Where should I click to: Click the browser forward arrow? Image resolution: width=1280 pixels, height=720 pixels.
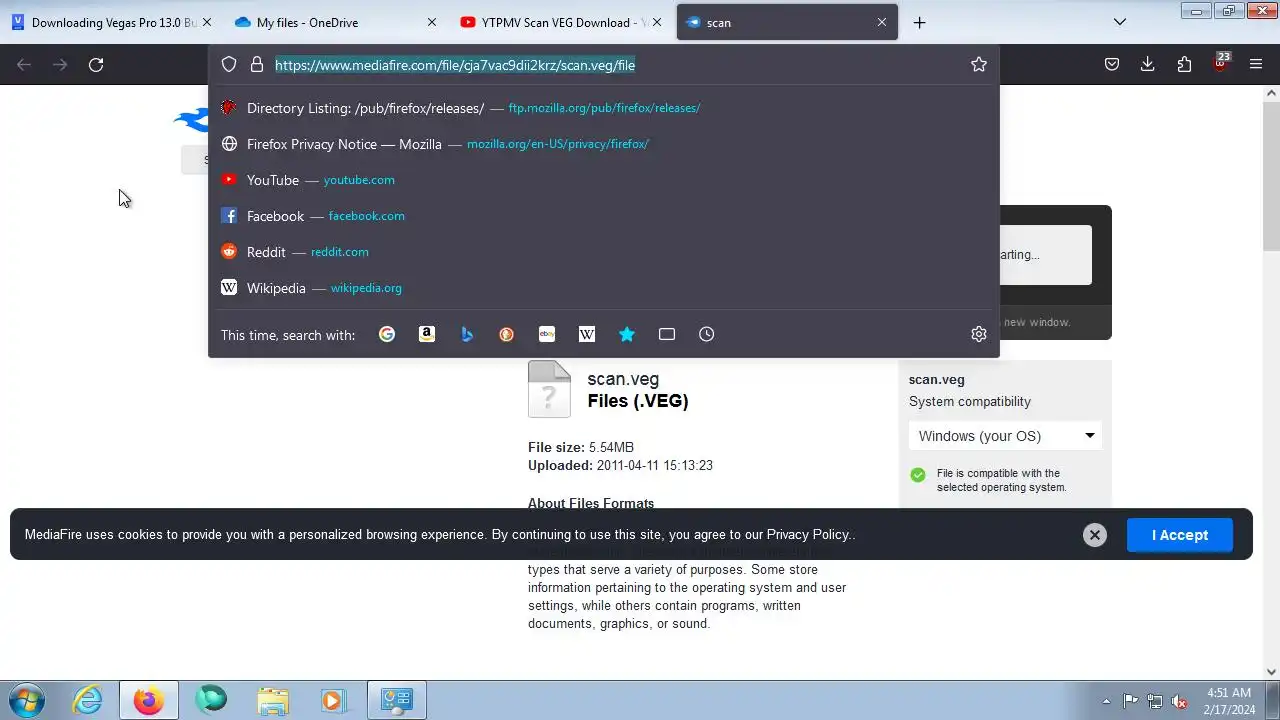[x=60, y=64]
